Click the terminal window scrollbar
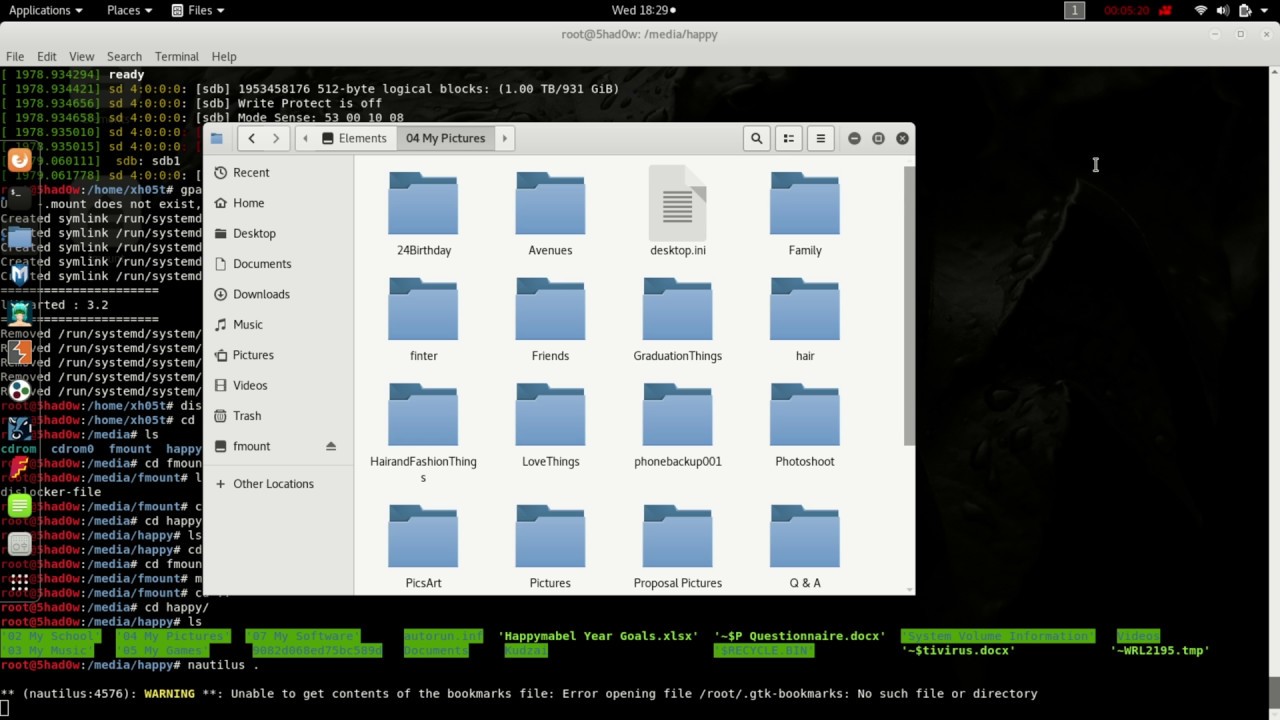The height and width of the screenshot is (720, 1280). [x=1274, y=691]
